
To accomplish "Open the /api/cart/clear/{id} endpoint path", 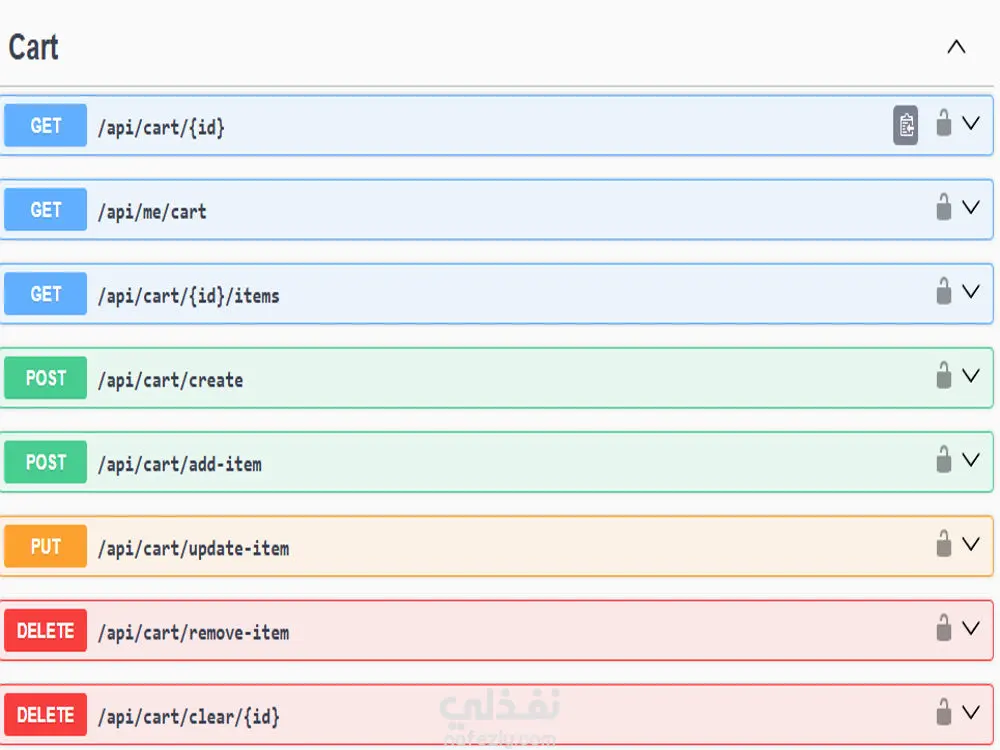I will pos(188,716).
